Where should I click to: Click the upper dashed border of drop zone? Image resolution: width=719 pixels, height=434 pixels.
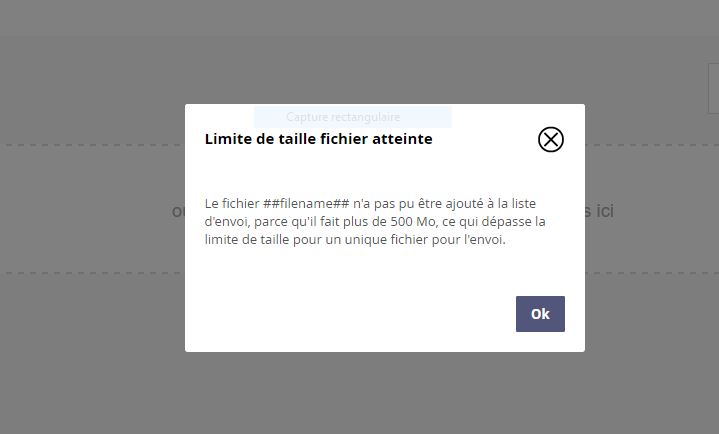[90, 145]
